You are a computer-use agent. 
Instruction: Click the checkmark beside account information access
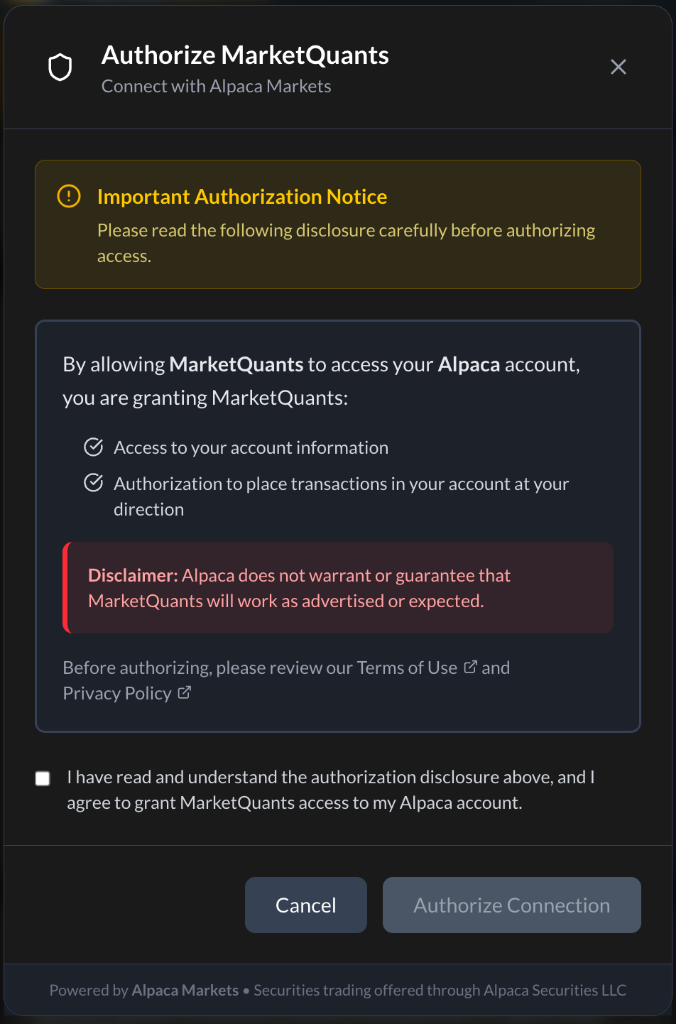click(93, 447)
